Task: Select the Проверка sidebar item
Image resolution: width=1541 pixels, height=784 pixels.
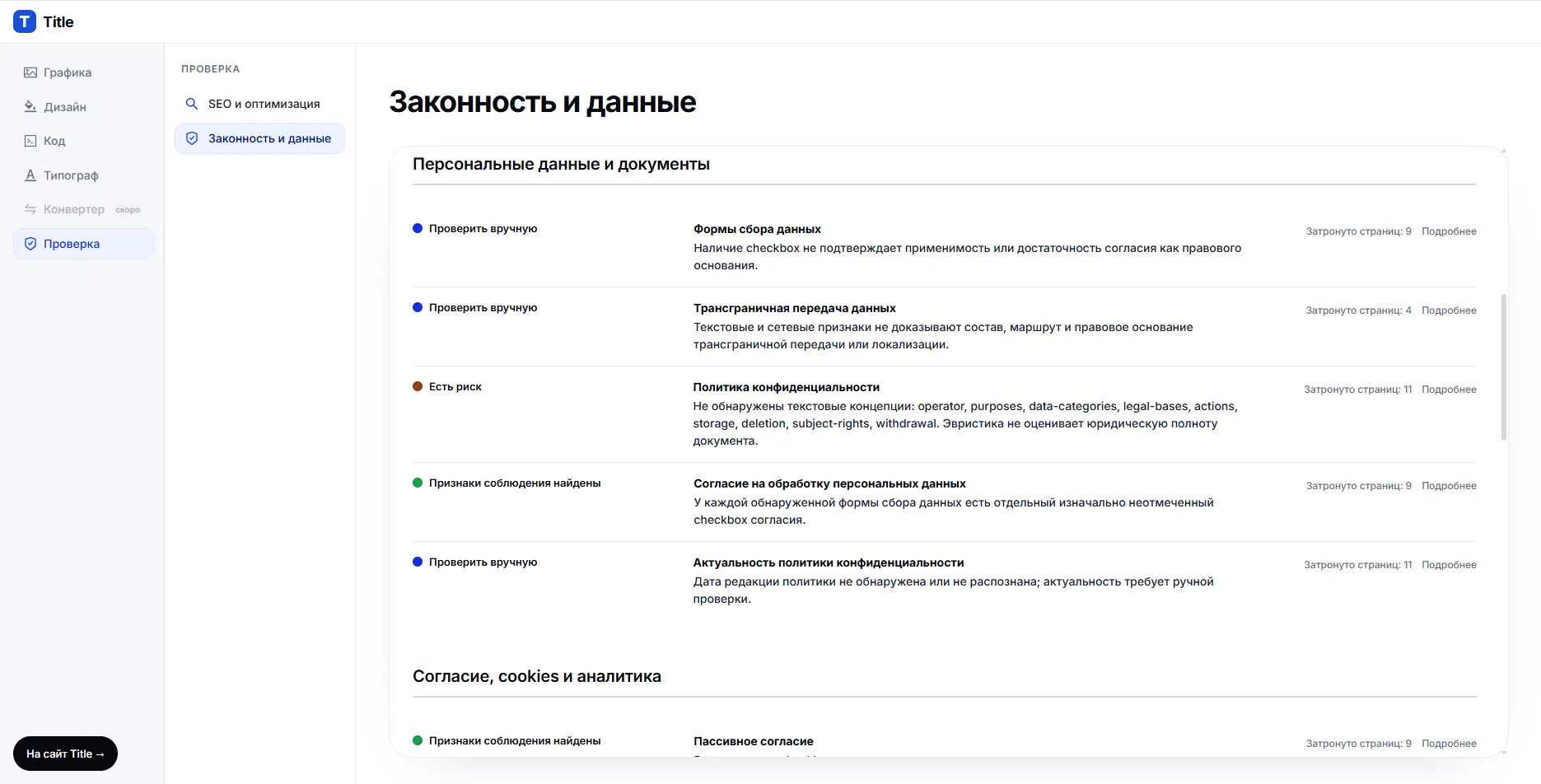Action: point(83,244)
